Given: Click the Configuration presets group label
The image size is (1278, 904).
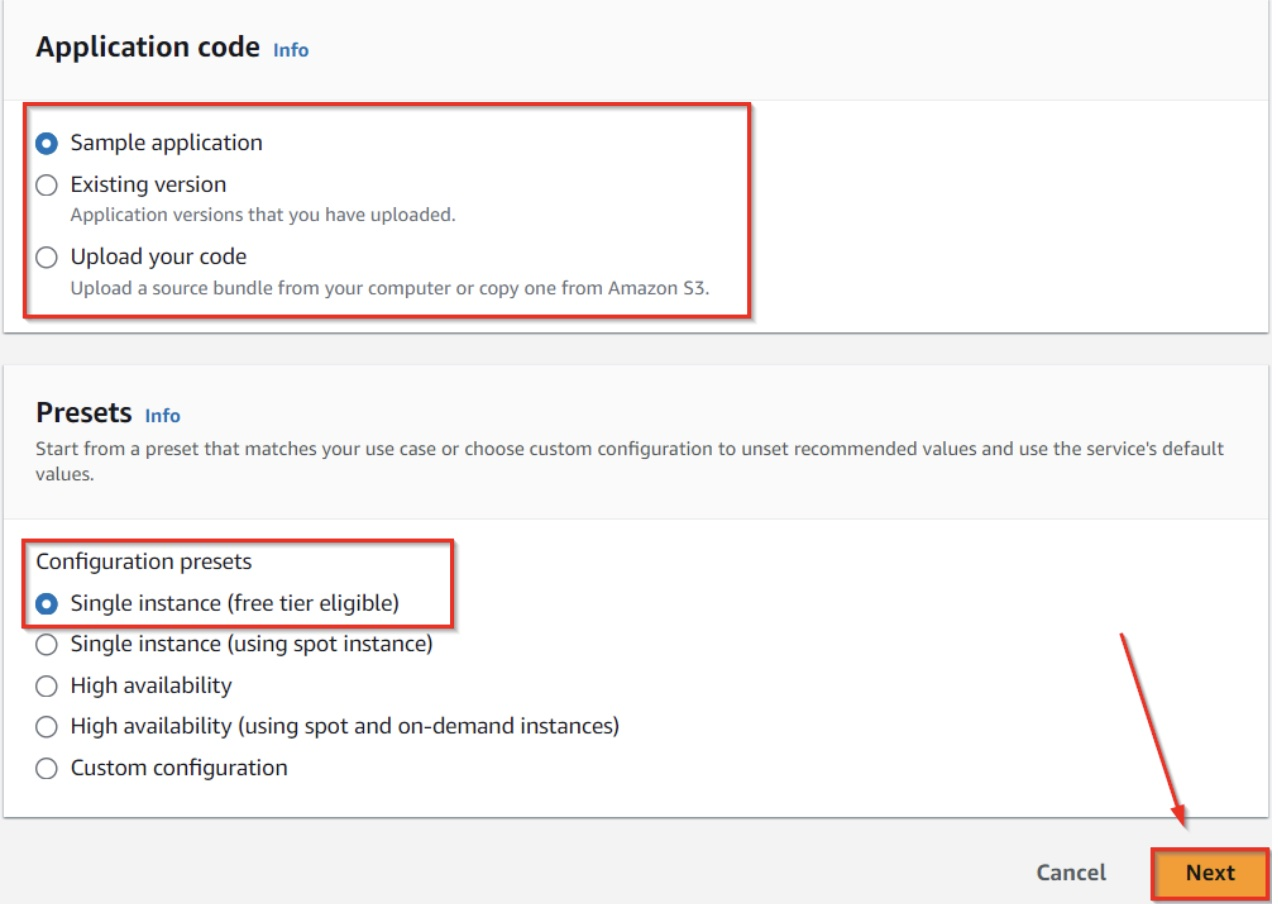Looking at the screenshot, I should tap(144, 562).
